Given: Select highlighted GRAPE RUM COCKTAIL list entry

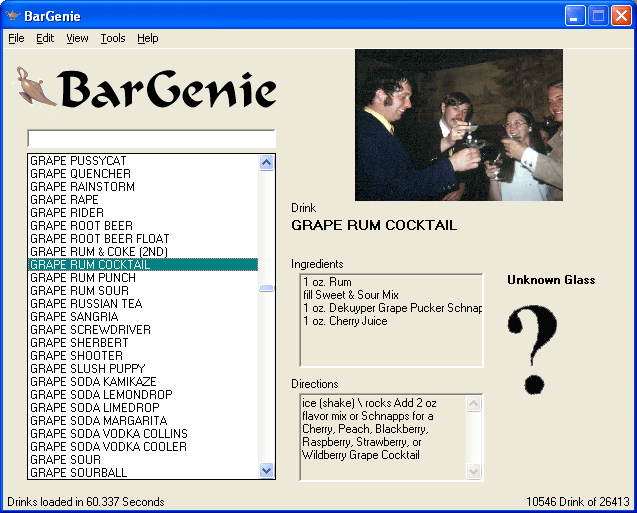Looking at the screenshot, I should [143, 265].
